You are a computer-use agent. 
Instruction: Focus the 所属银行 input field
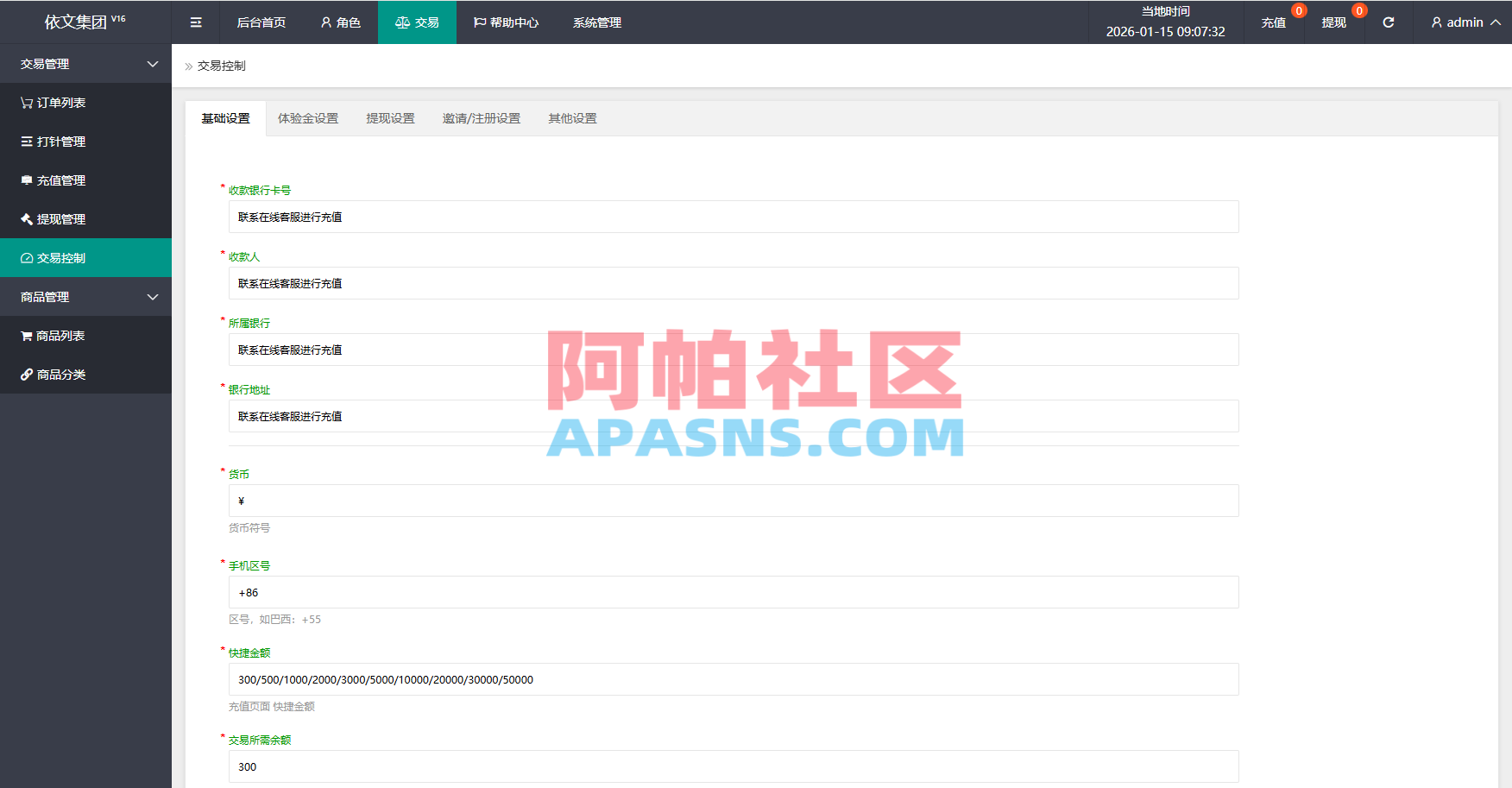click(734, 350)
